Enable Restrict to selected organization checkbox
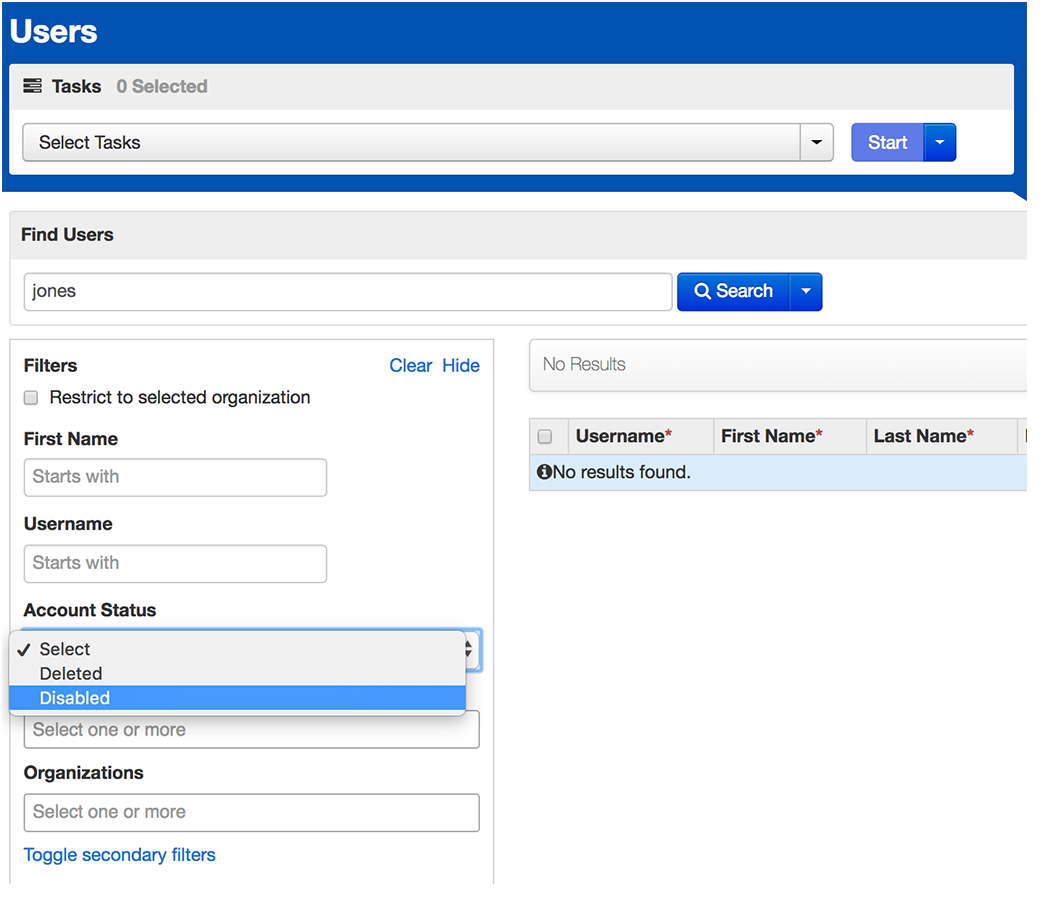1050x907 pixels. click(31, 398)
